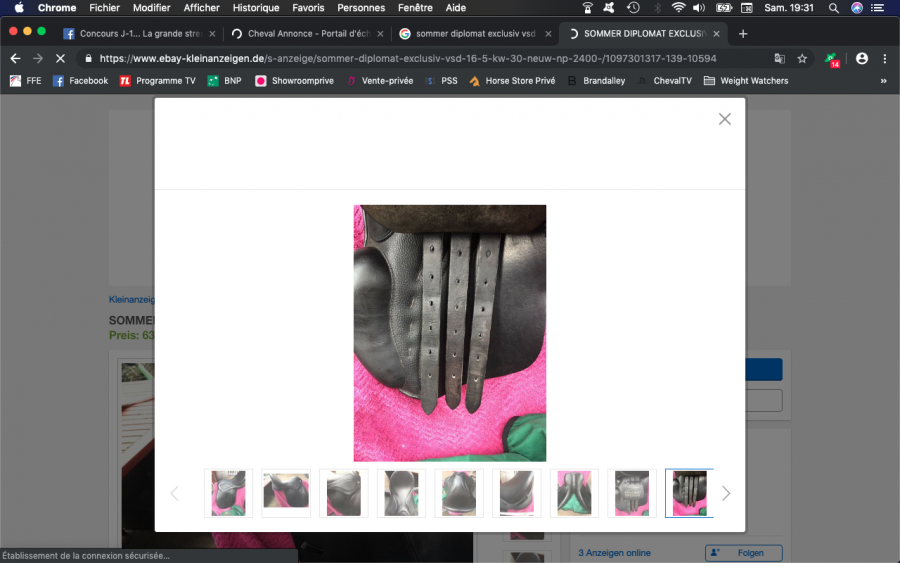
Task: Open a new tab
Action: 743,33
